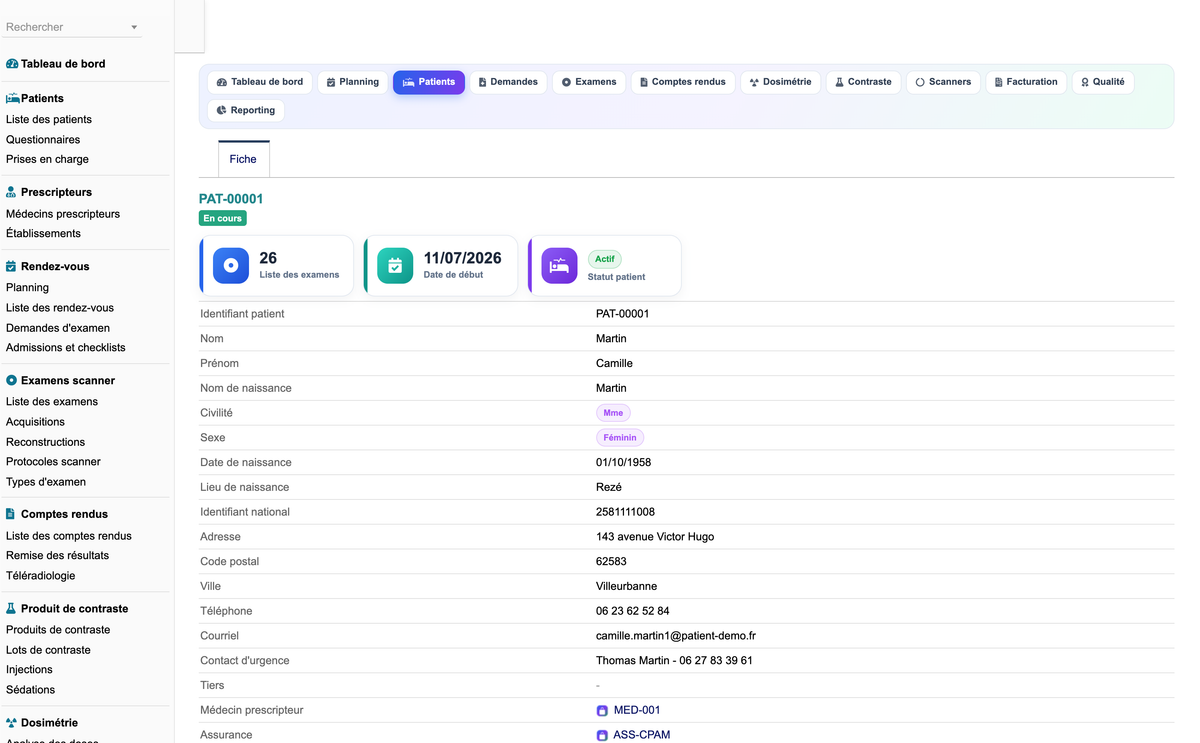Viewport: 1200px width, 743px height.
Task: Open Liste des patients in sidebar
Action: tap(49, 120)
